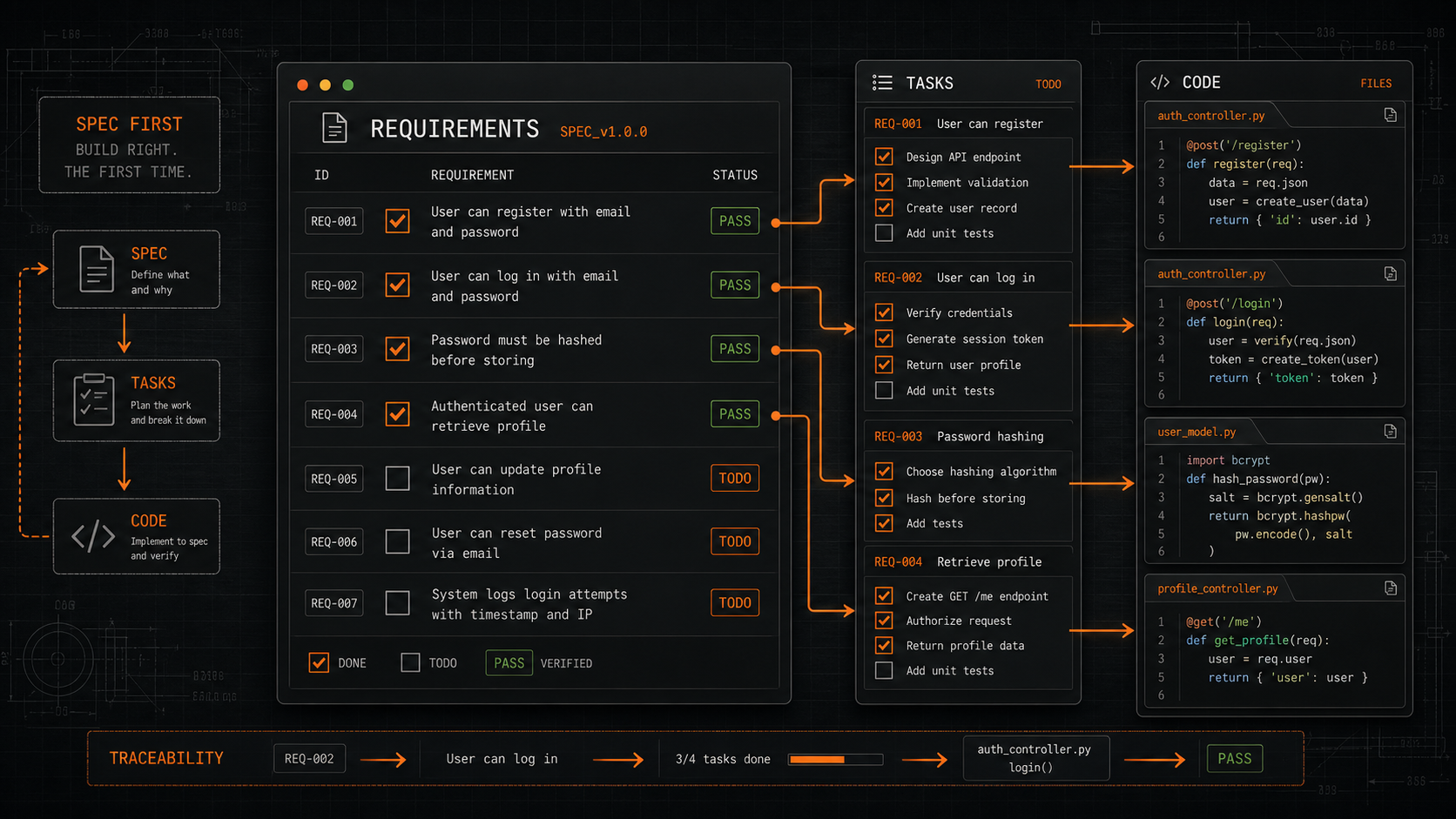Open file icon on profile_controller.py tab
Viewport: 1456px width, 819px height.
pyautogui.click(x=1390, y=588)
